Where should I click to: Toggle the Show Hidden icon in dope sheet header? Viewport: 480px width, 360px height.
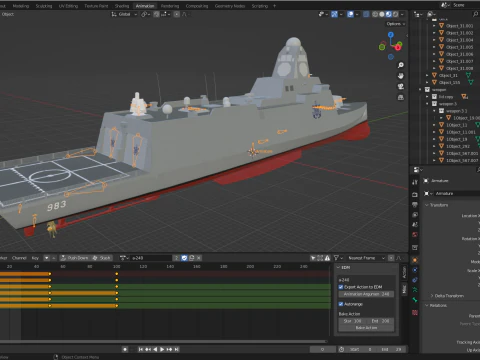click(x=320, y=258)
